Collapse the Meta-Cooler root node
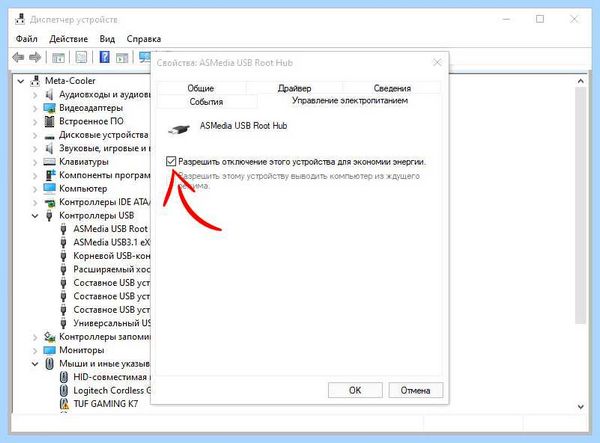The width and height of the screenshot is (600, 443). coord(21,81)
